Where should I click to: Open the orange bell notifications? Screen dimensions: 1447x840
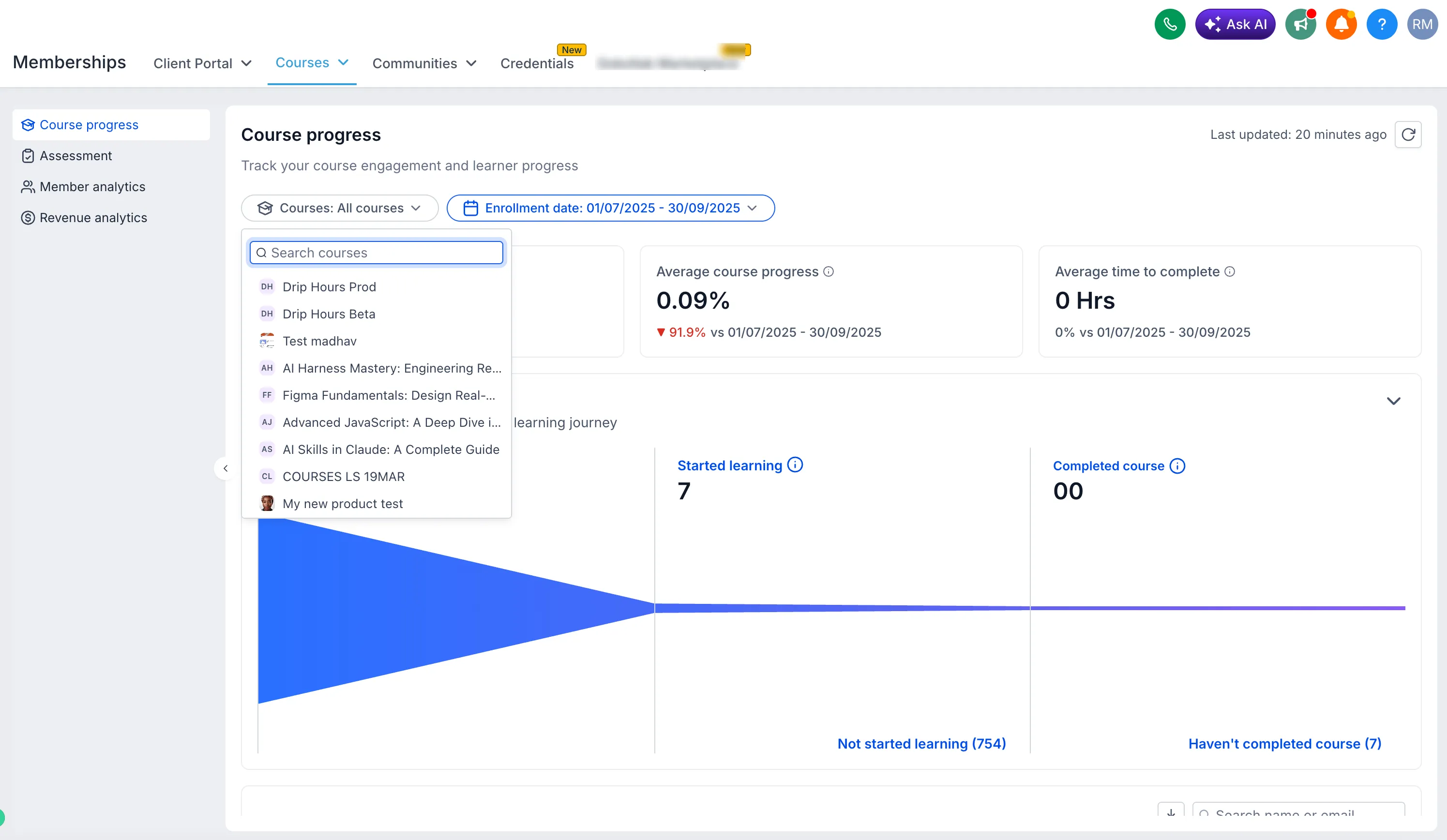(1341, 24)
